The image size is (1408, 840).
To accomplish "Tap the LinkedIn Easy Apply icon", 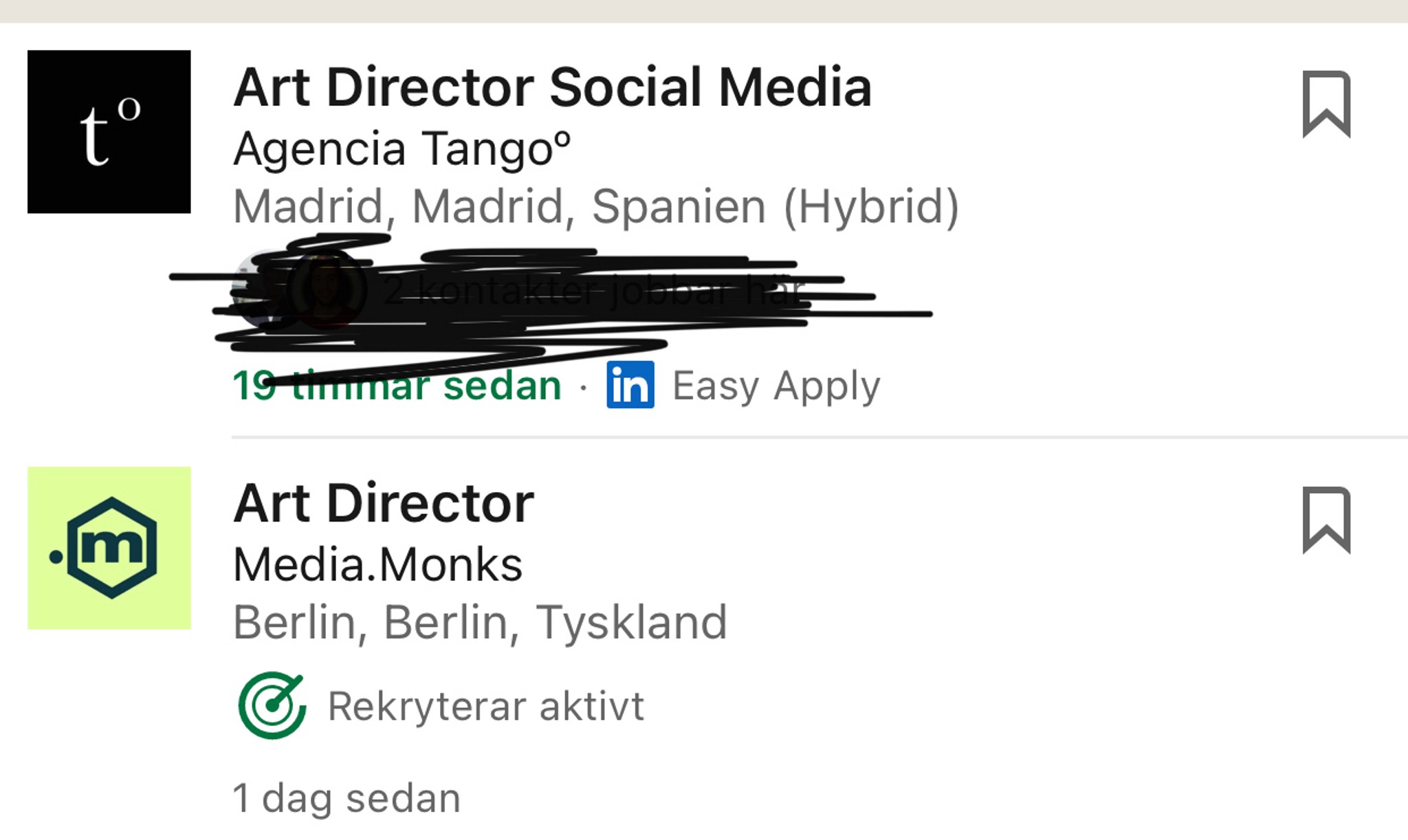I will [x=630, y=385].
